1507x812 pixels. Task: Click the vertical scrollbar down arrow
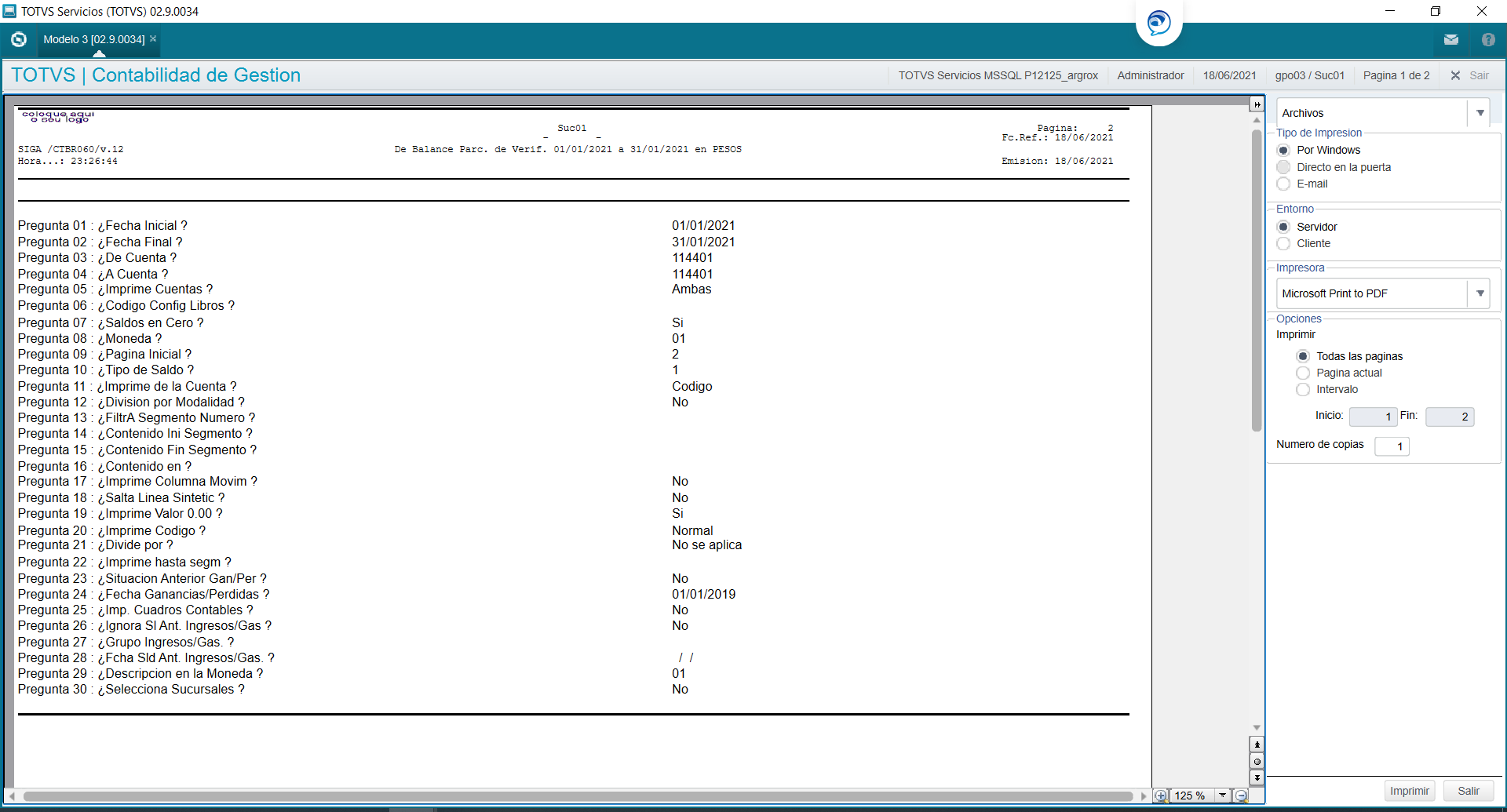click(x=1257, y=728)
